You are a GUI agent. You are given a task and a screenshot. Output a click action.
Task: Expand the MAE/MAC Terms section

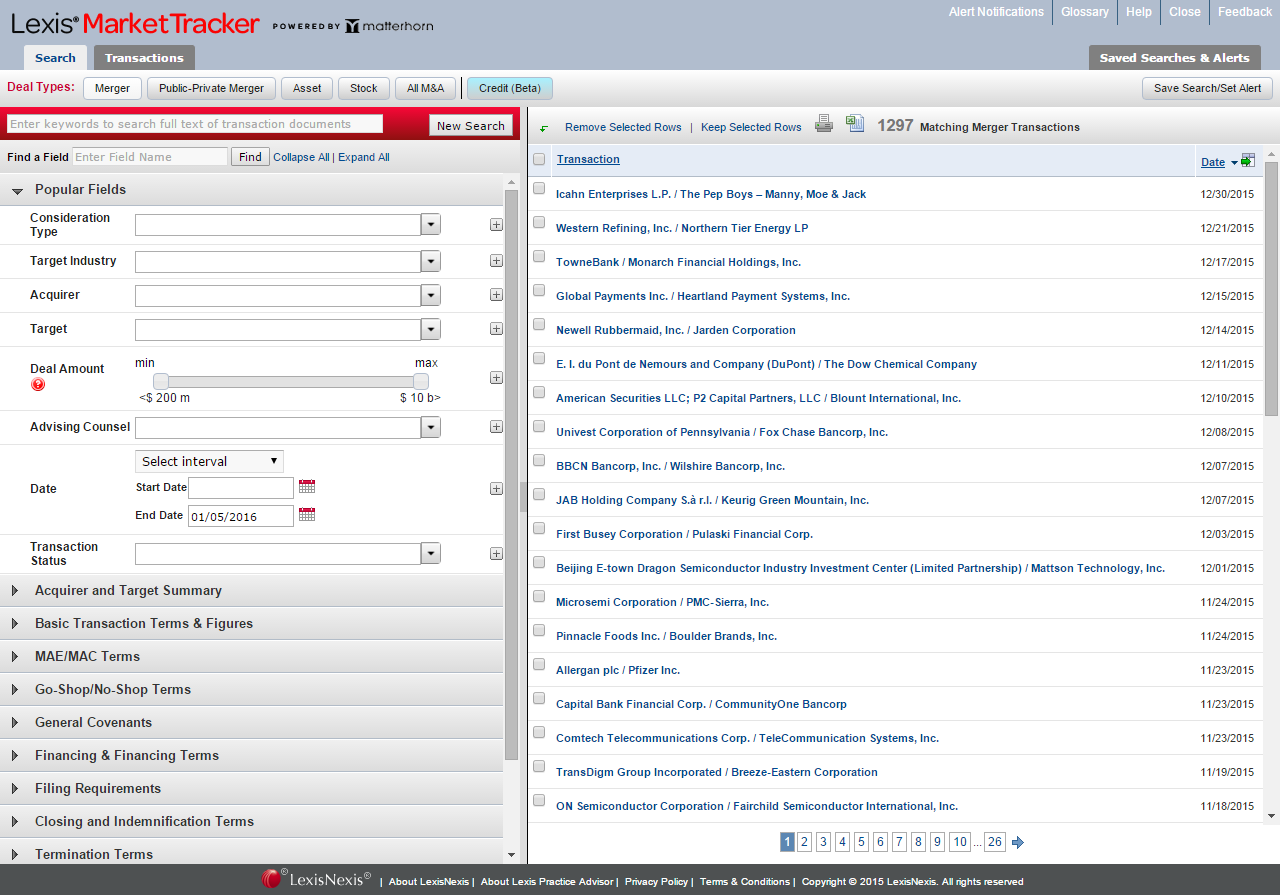click(252, 657)
